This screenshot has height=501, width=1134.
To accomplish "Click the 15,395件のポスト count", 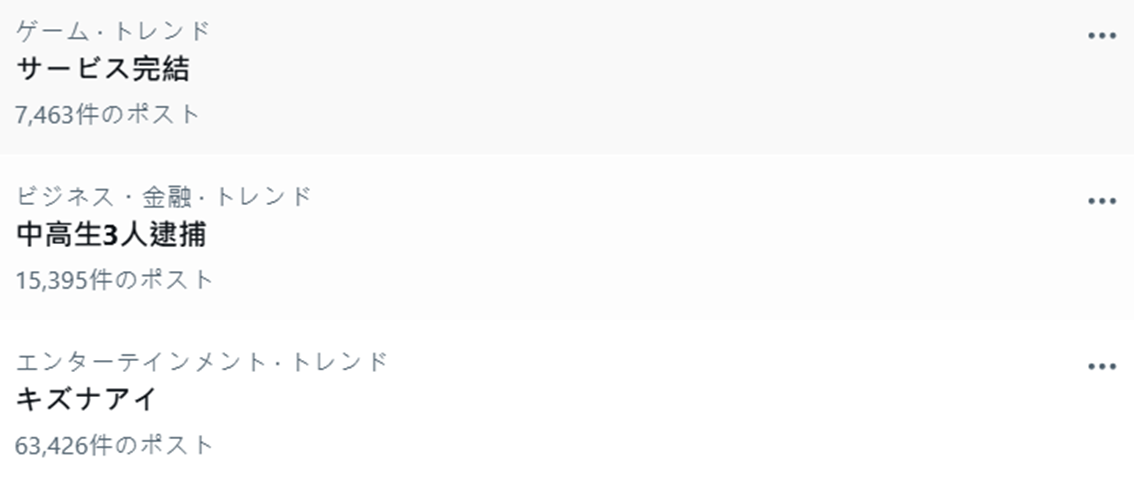I will tap(115, 279).
